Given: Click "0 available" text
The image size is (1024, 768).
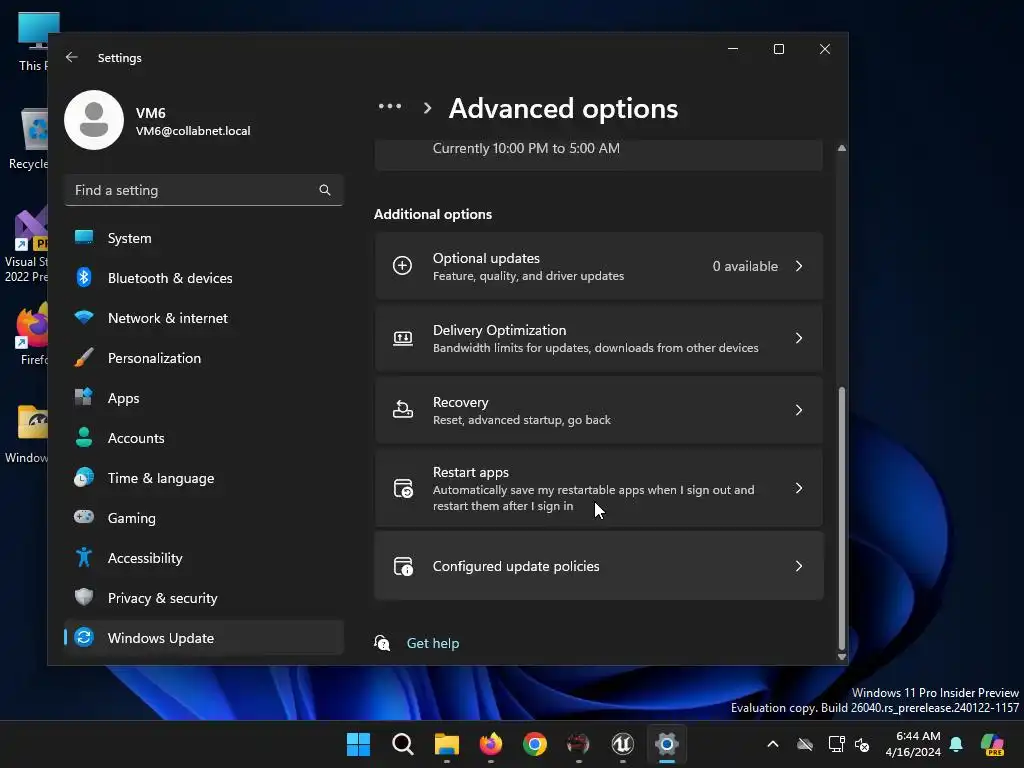Looking at the screenshot, I should coord(745,266).
